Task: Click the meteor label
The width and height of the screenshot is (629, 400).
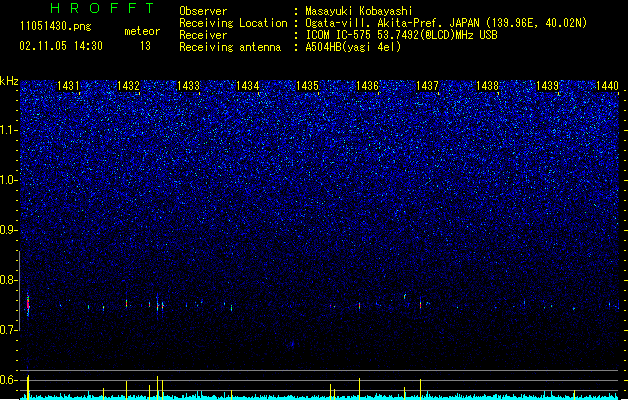Action: (142, 31)
